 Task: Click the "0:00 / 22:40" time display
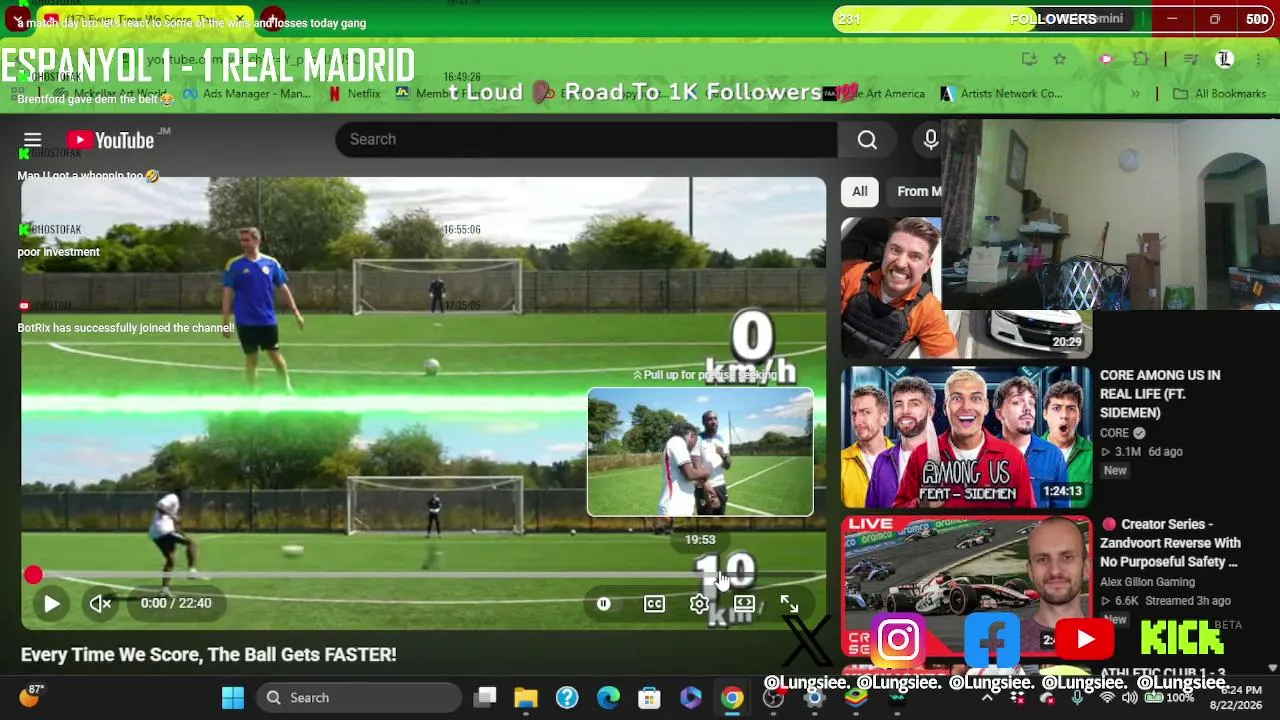point(176,603)
